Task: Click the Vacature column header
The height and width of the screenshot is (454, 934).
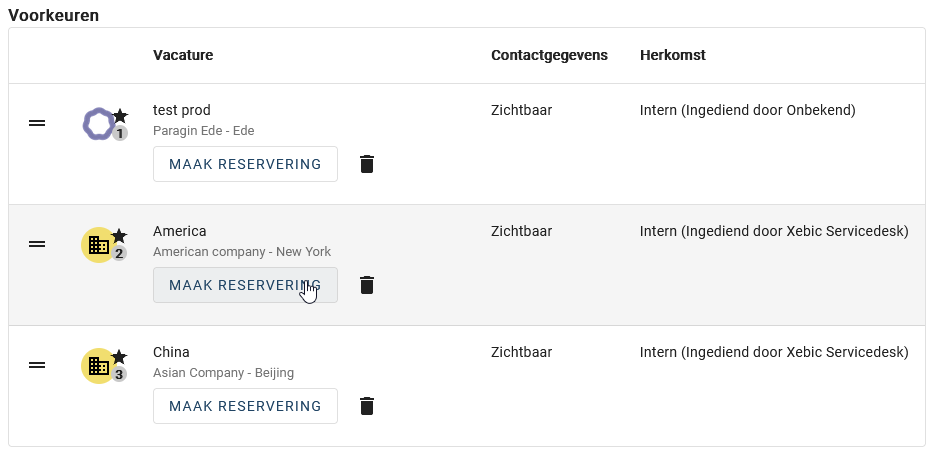Action: (183, 55)
